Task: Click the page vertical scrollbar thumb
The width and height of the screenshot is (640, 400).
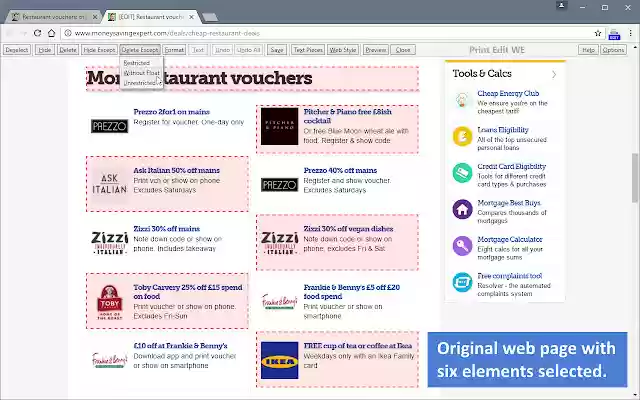Action: coord(635,177)
